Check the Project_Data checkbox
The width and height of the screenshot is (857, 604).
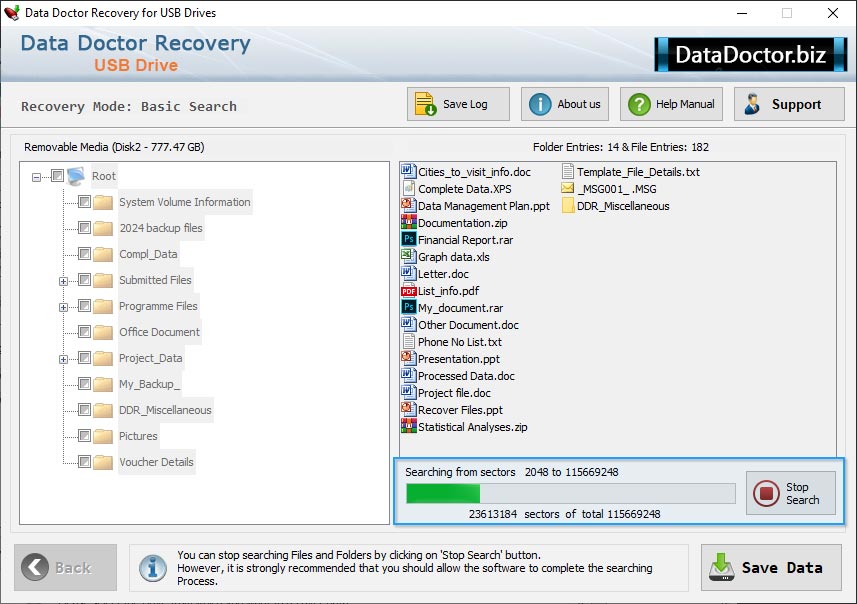[x=84, y=357]
